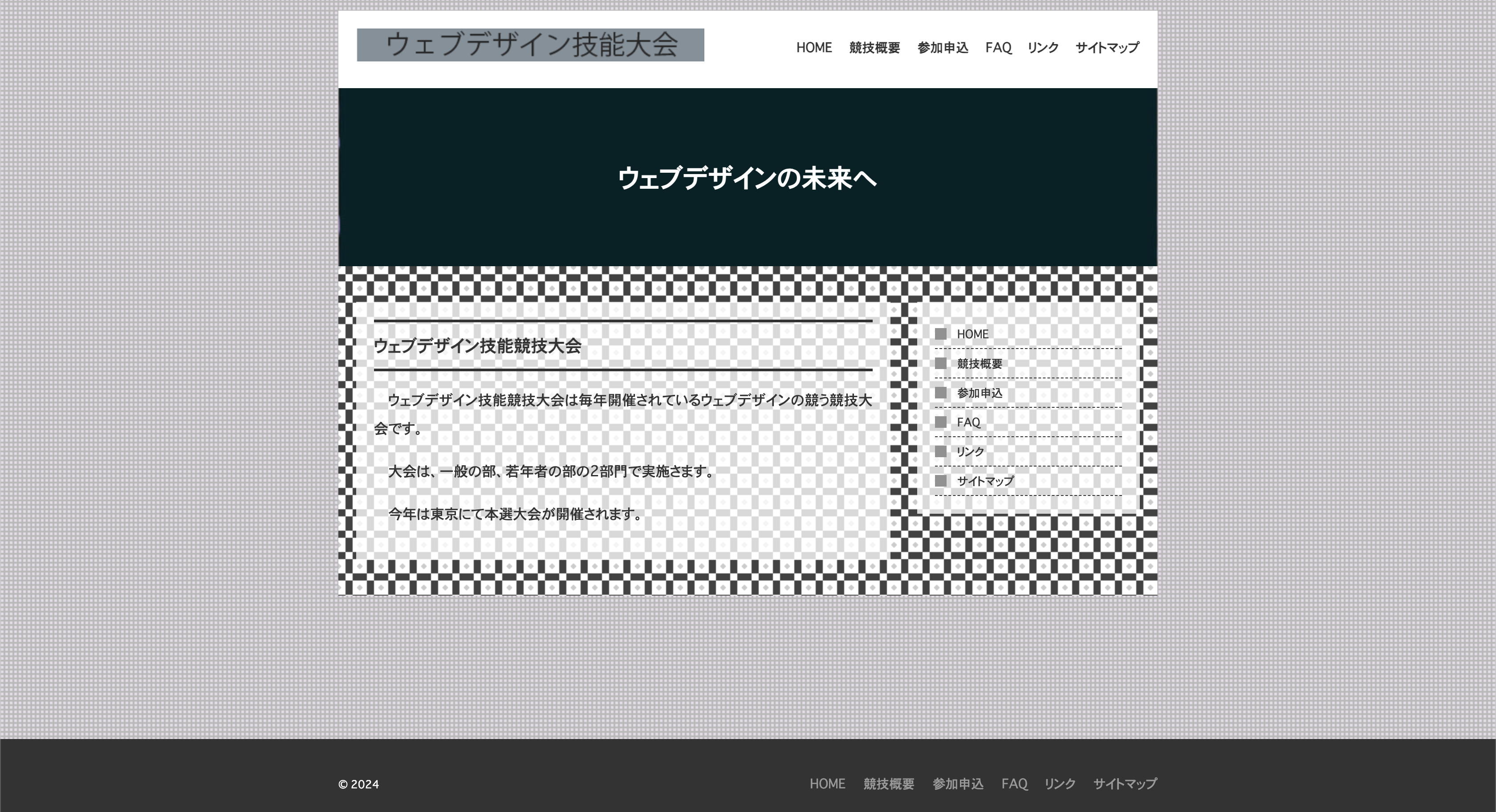Follow the sidebar リンク link
This screenshot has width=1496, height=812.
click(x=971, y=452)
